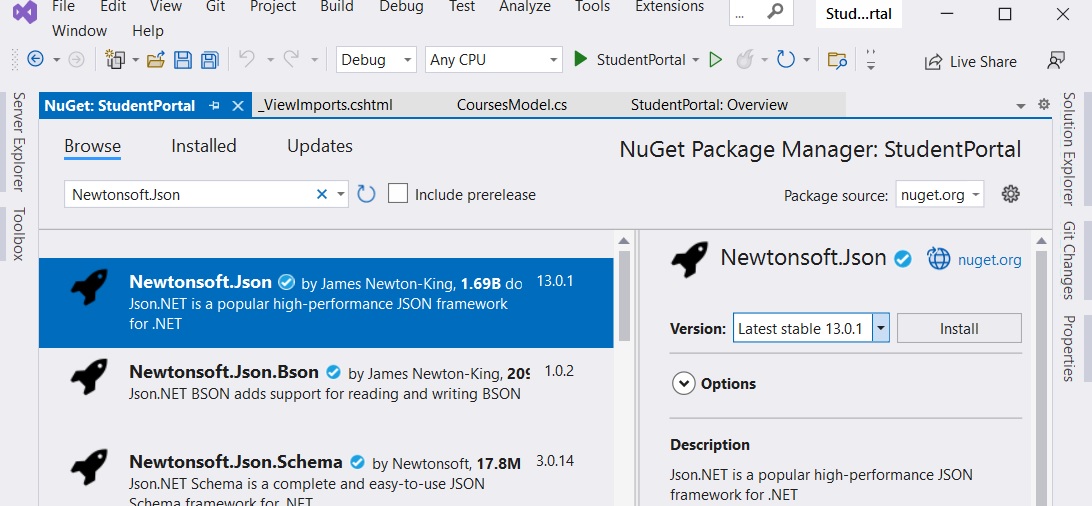Switch to StudentPortal: Overview tab

pos(710,105)
